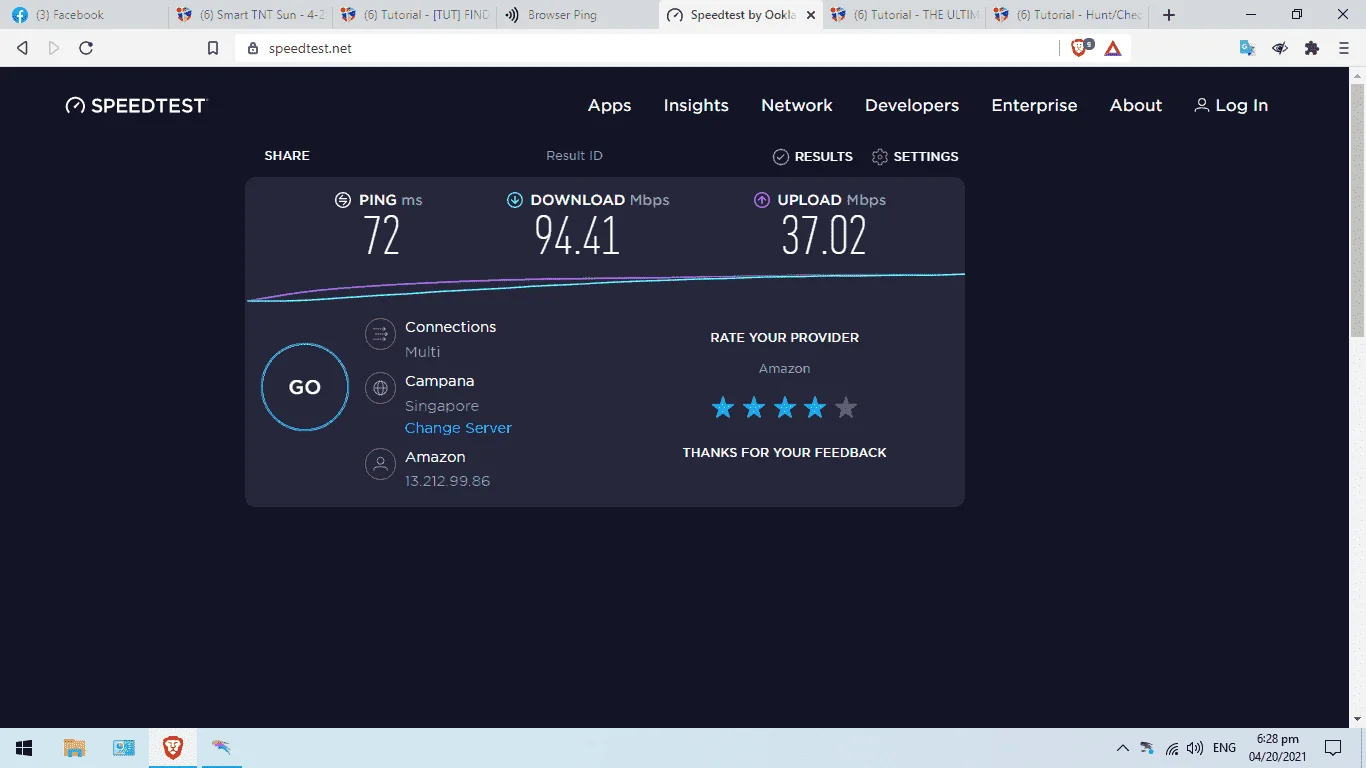Click the Log In person icon
This screenshot has height=768, width=1366.
[1202, 105]
